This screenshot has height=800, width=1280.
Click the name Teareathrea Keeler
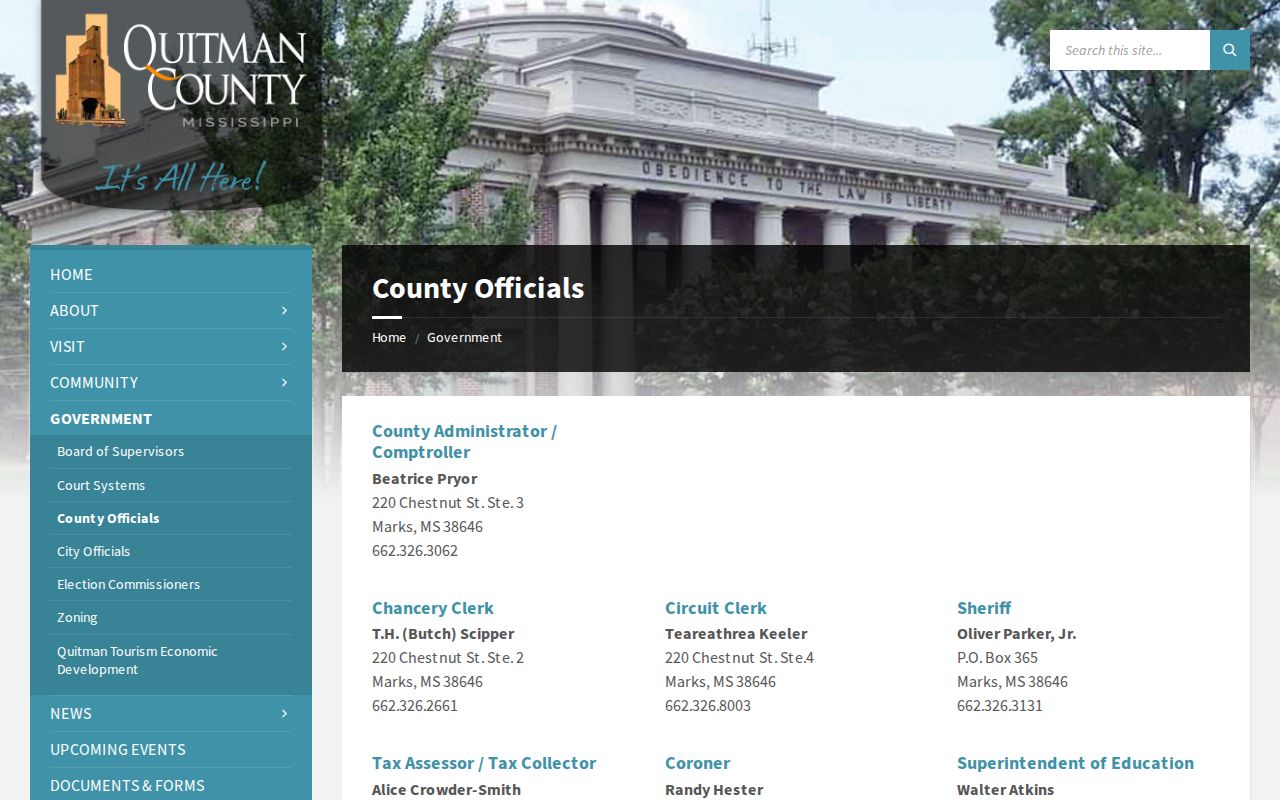pyautogui.click(x=736, y=634)
